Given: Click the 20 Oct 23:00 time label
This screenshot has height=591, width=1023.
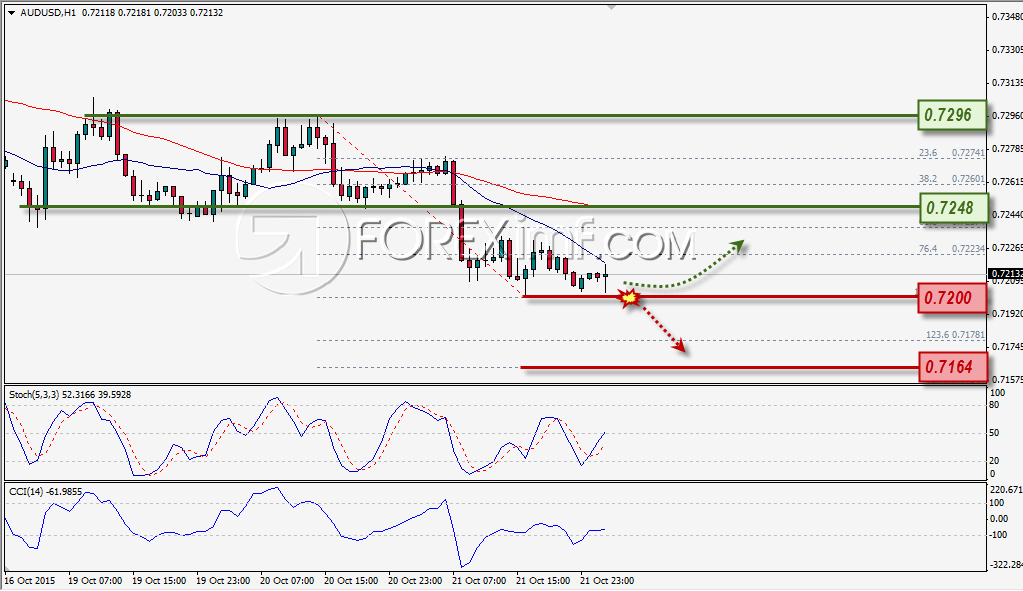Looking at the screenshot, I should [x=415, y=581].
